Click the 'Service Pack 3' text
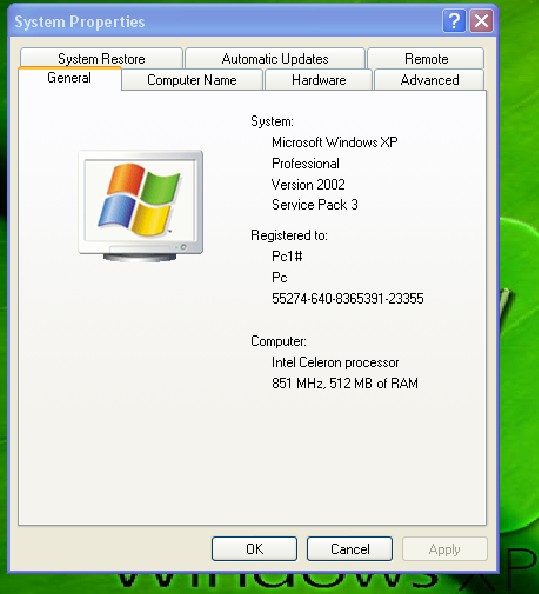 314,205
